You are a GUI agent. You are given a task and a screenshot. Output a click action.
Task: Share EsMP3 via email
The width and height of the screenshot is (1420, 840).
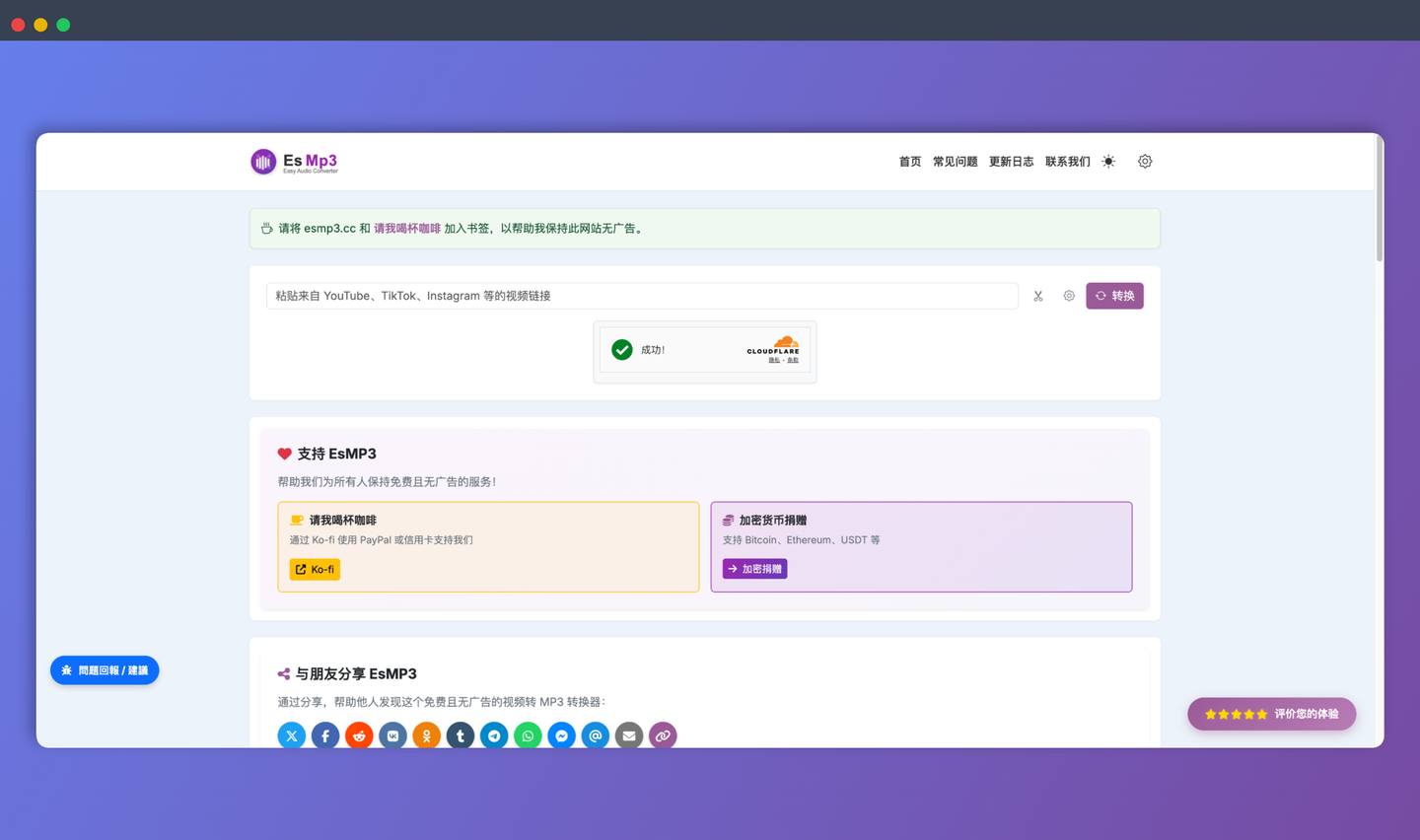628,735
